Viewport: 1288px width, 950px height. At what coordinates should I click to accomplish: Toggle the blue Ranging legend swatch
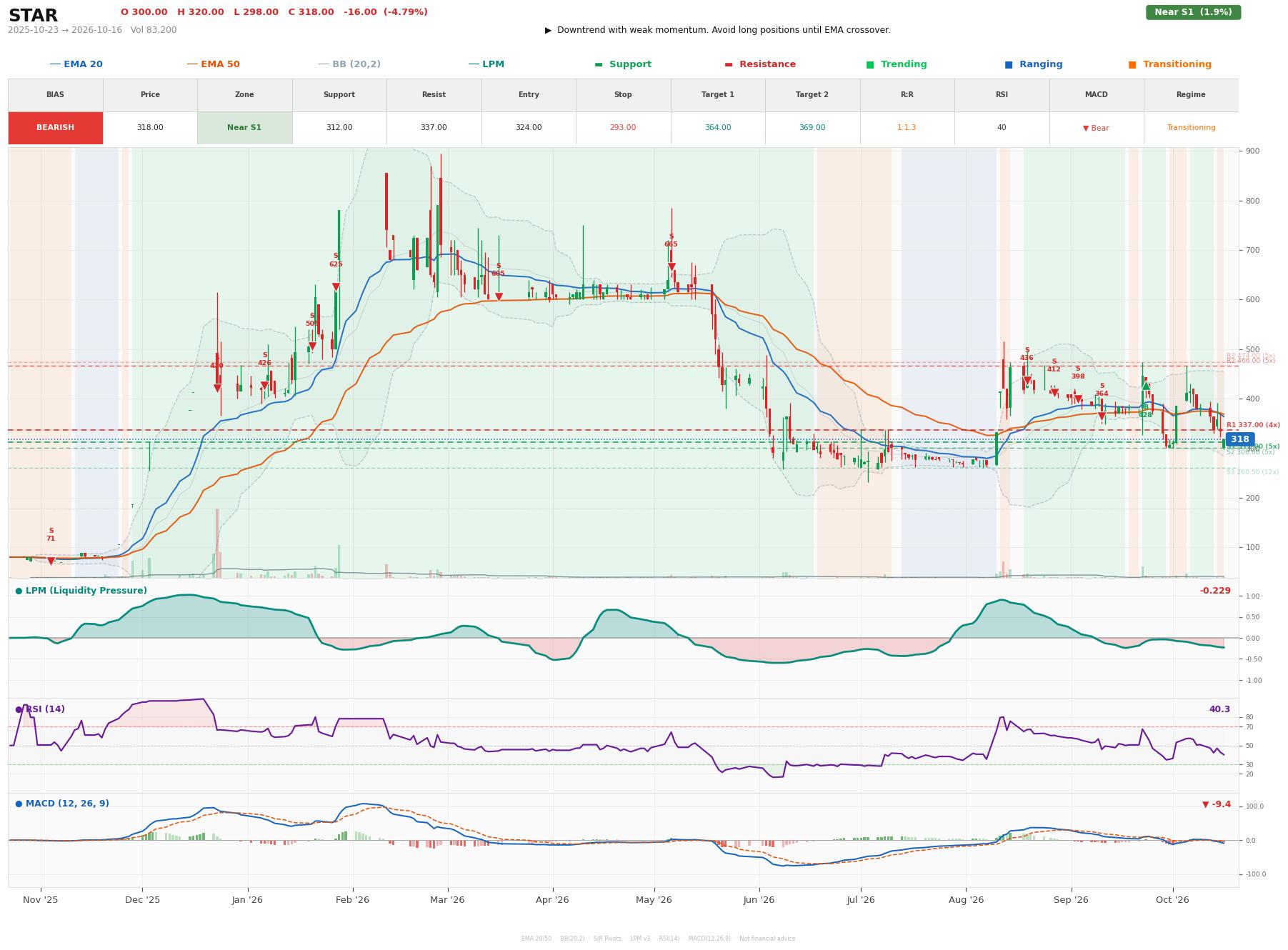click(1009, 64)
